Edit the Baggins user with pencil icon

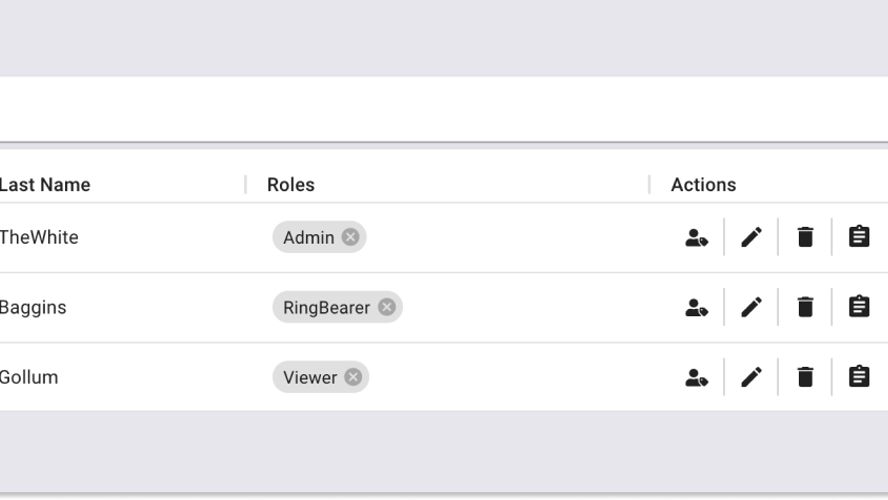point(751,307)
